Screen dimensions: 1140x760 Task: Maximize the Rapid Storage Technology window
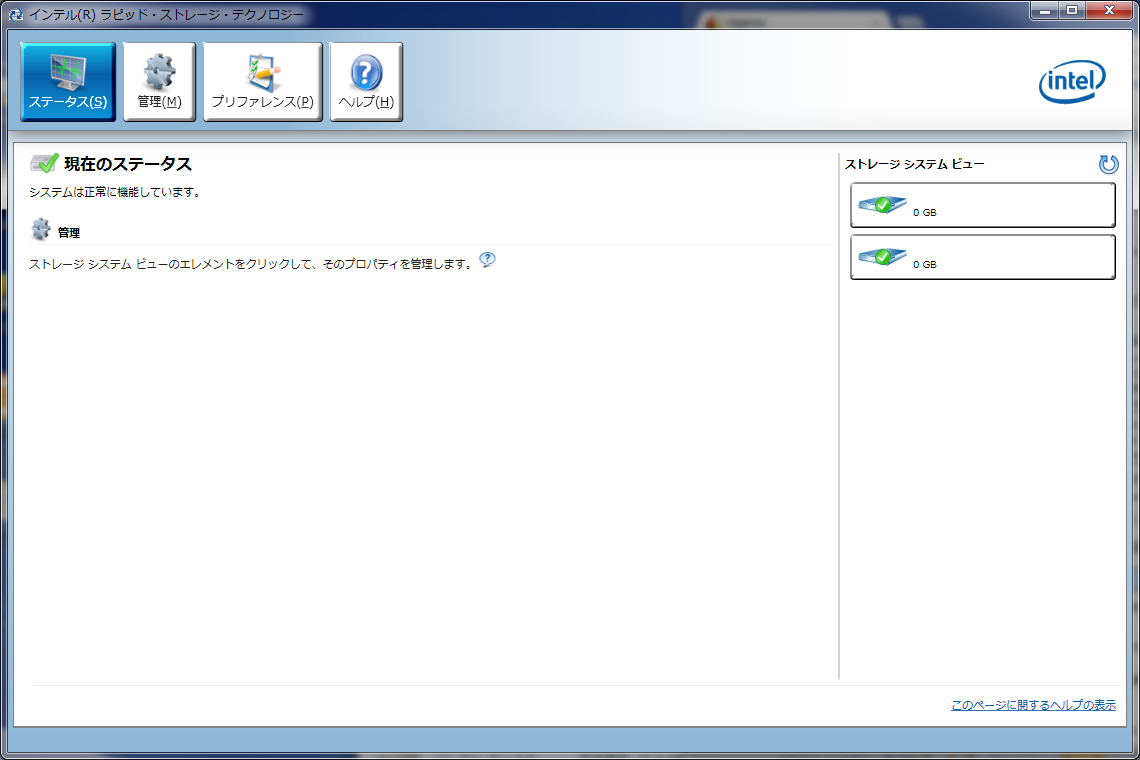coord(1072,11)
